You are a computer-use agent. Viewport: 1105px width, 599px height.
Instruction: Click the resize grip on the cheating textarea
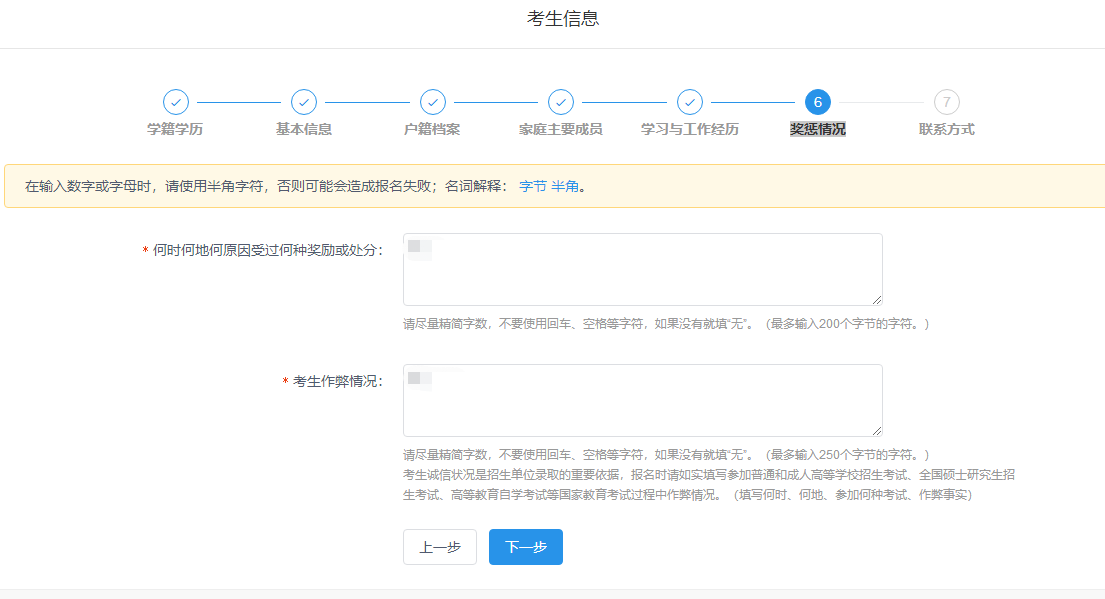click(x=878, y=430)
